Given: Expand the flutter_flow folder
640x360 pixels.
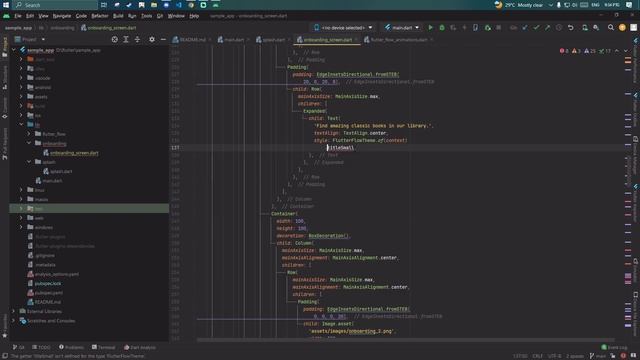Looking at the screenshot, I should (x=29, y=134).
